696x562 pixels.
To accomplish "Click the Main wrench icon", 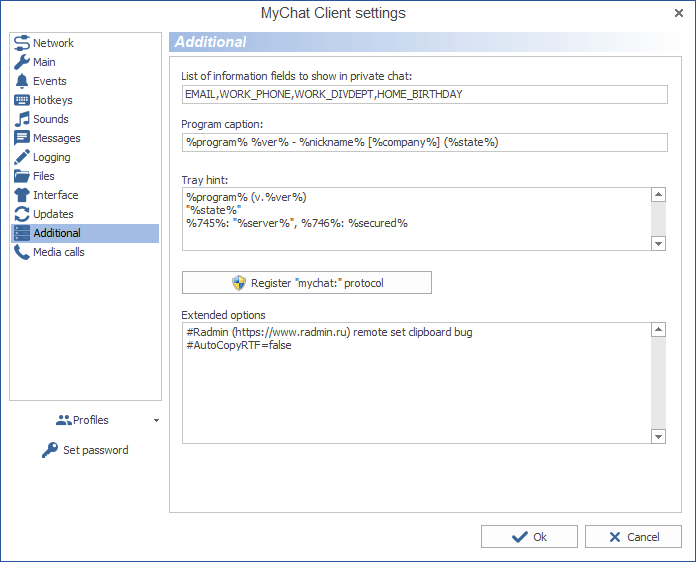I will (x=22, y=62).
